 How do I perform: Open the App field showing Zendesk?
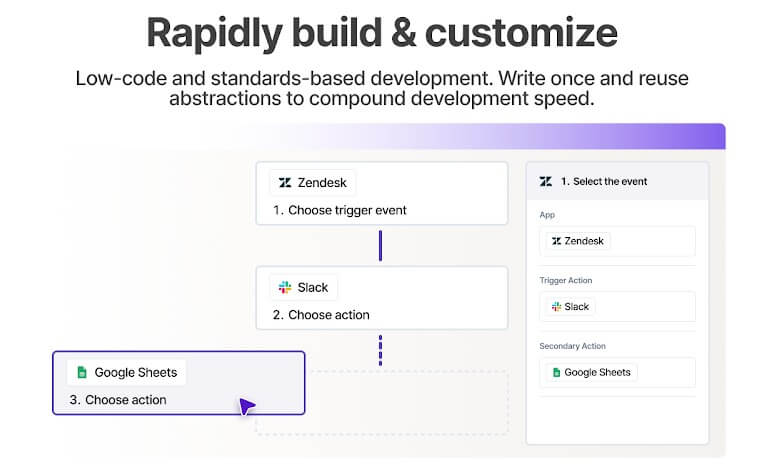point(617,242)
